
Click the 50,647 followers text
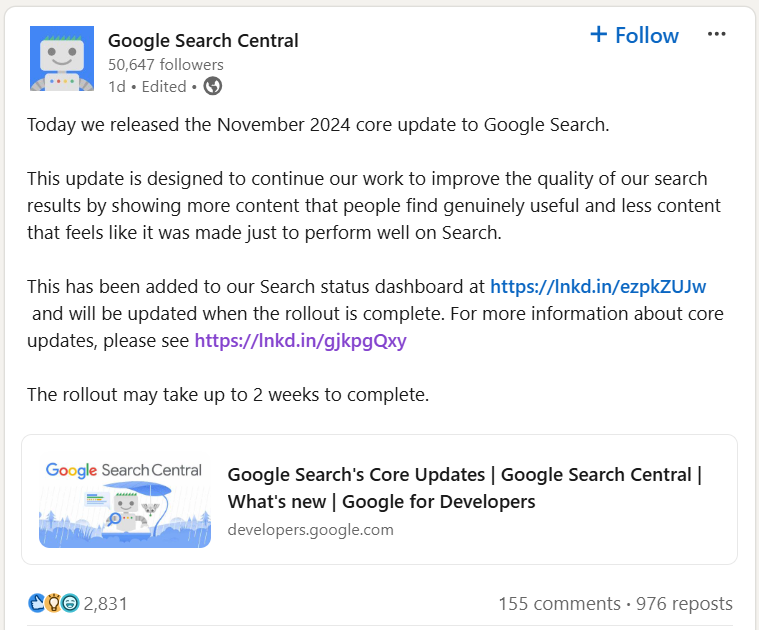(x=166, y=65)
